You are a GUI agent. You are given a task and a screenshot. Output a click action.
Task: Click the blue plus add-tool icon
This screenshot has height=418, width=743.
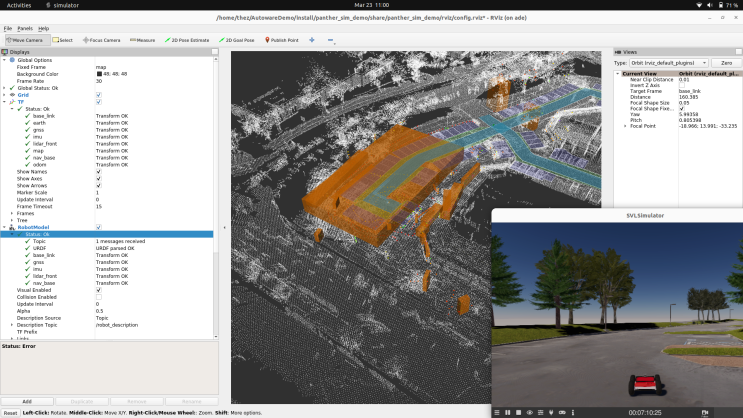pos(312,40)
